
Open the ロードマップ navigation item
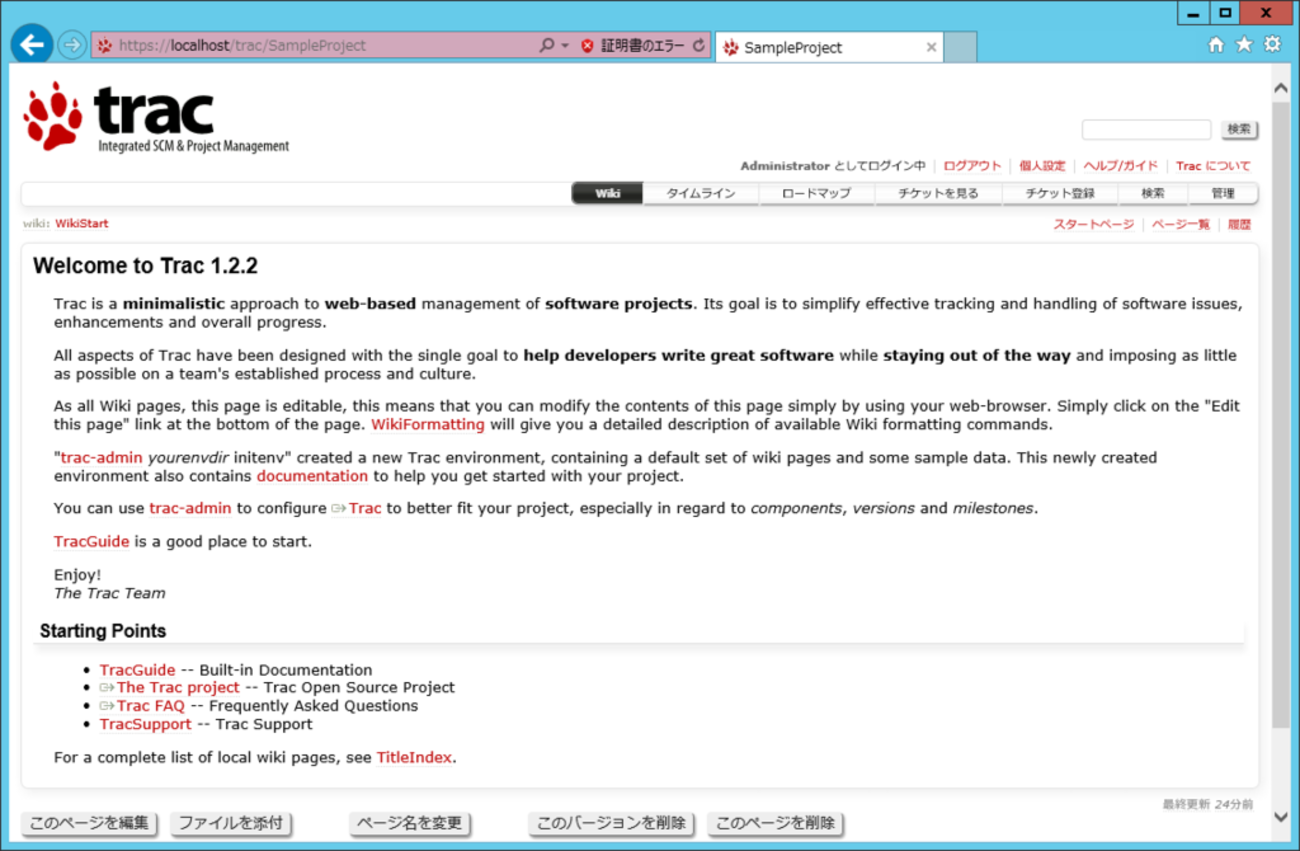[817, 194]
